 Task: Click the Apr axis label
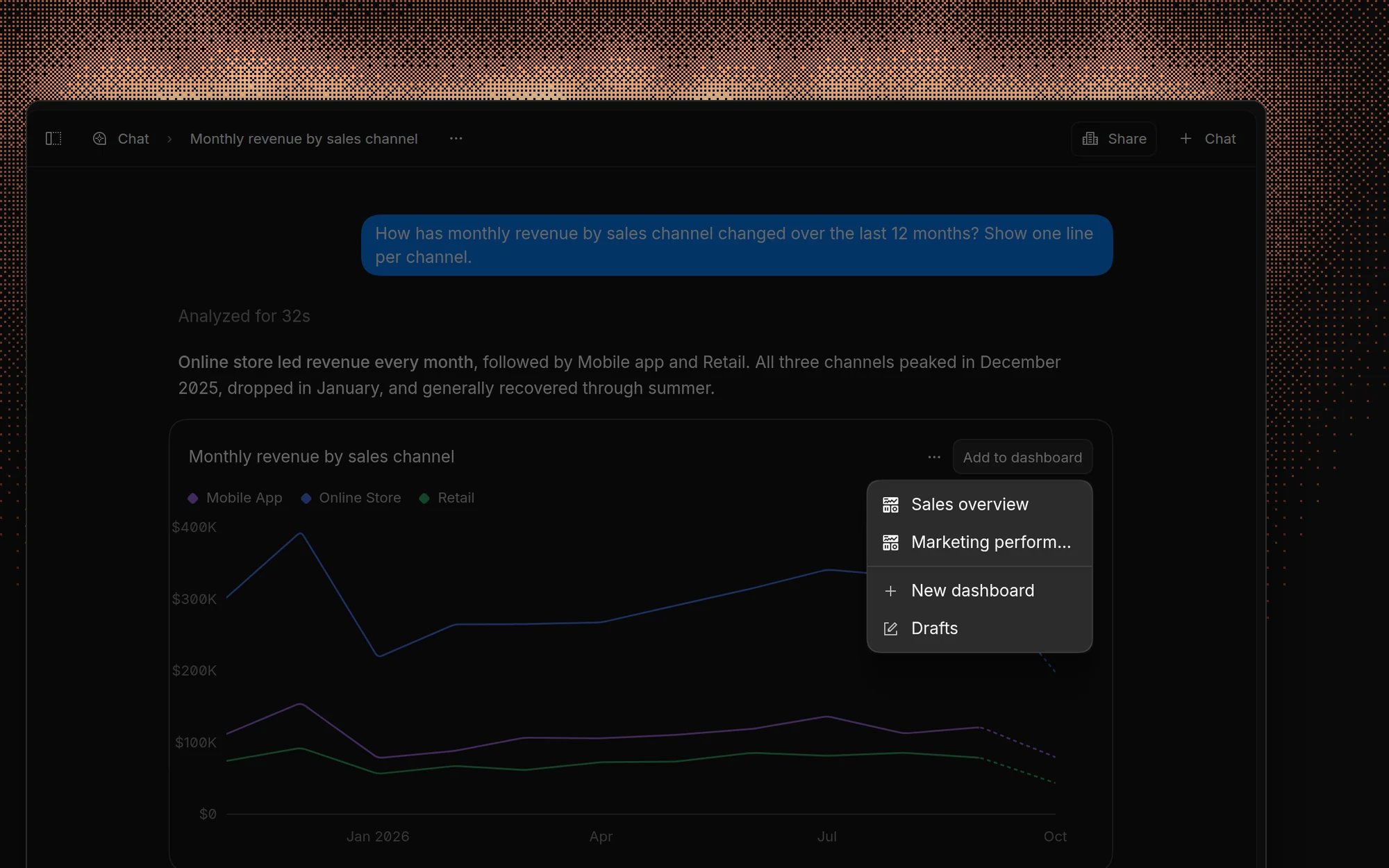click(601, 837)
